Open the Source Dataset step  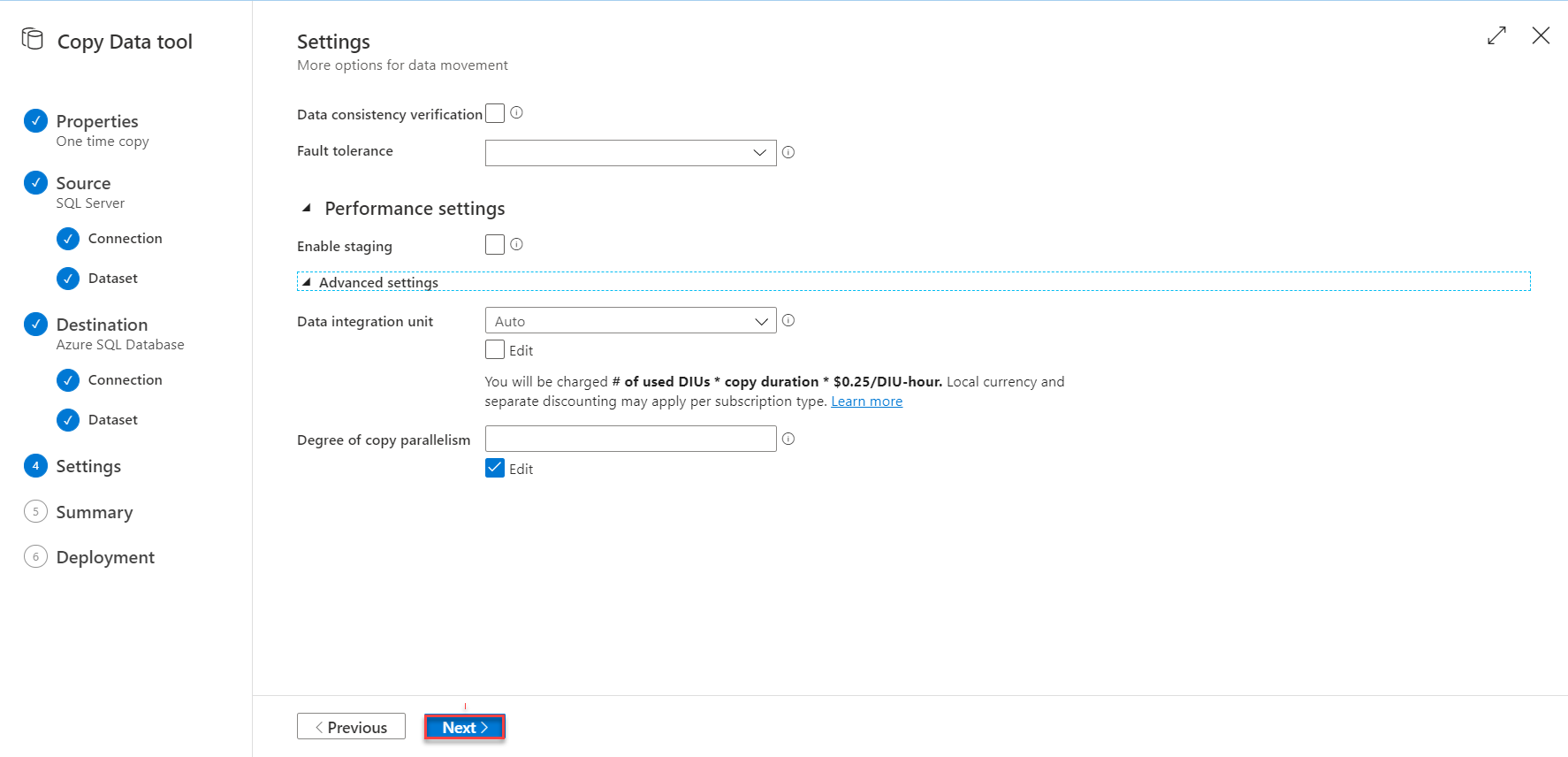pos(112,279)
